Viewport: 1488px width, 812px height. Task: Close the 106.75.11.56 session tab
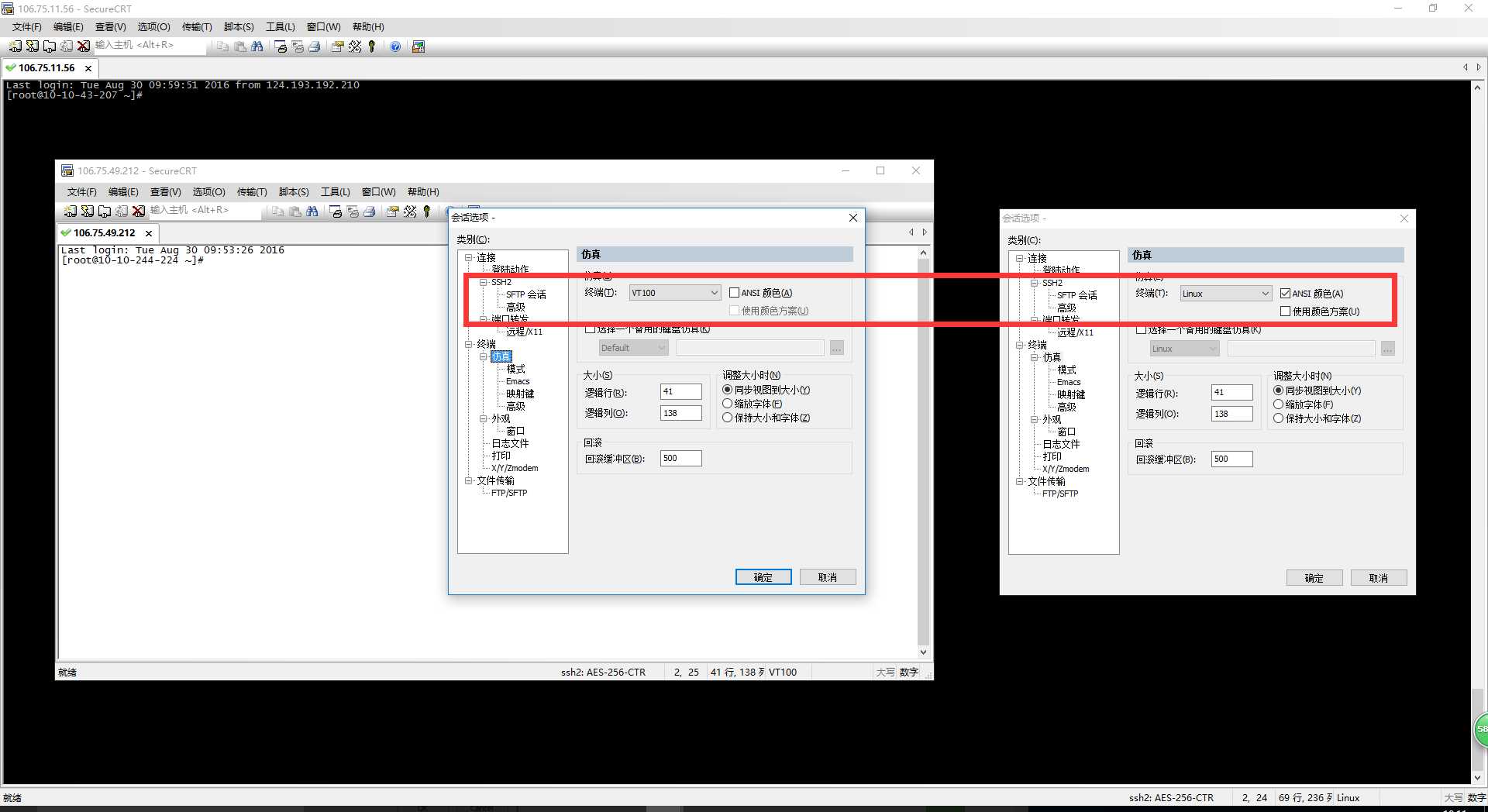click(x=88, y=68)
